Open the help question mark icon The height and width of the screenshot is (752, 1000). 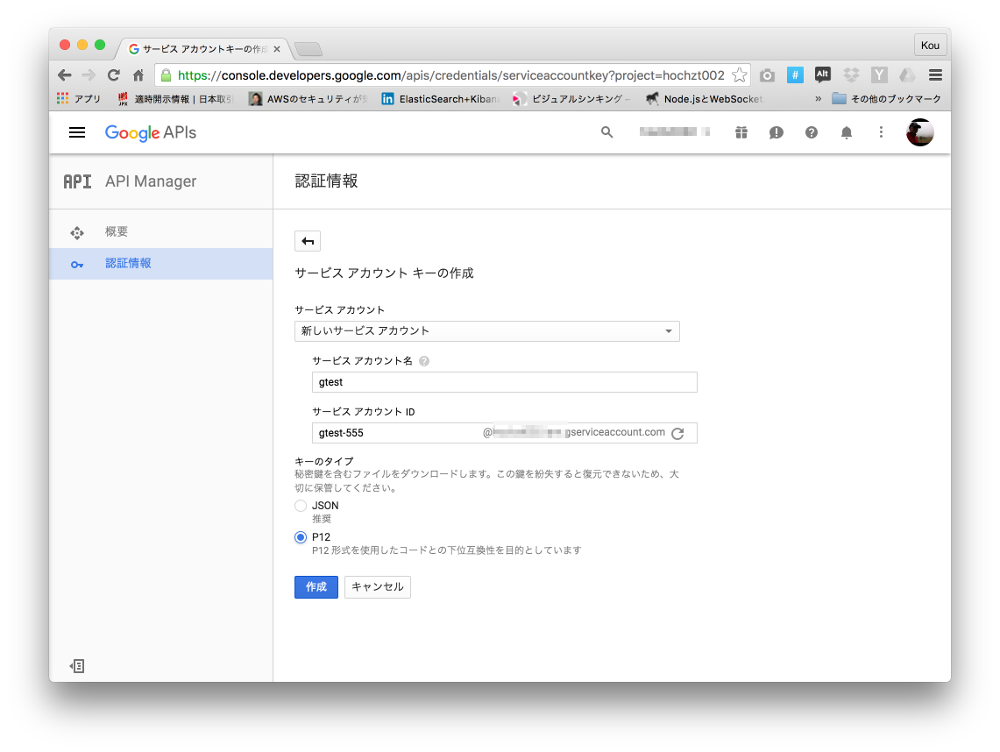click(811, 132)
